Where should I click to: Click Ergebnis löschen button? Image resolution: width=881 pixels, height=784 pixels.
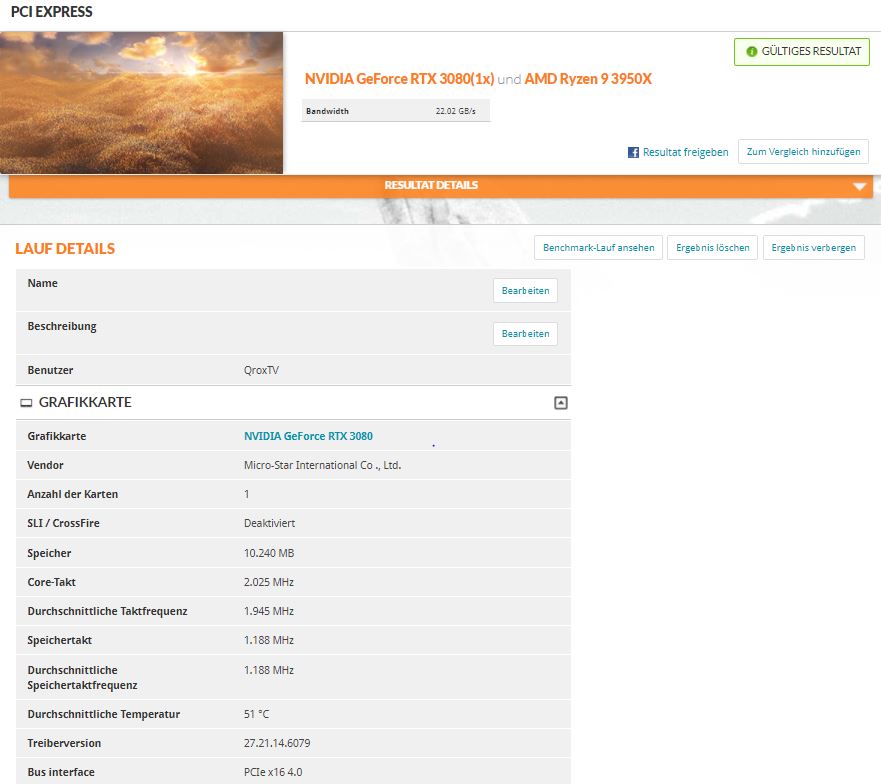tap(712, 248)
